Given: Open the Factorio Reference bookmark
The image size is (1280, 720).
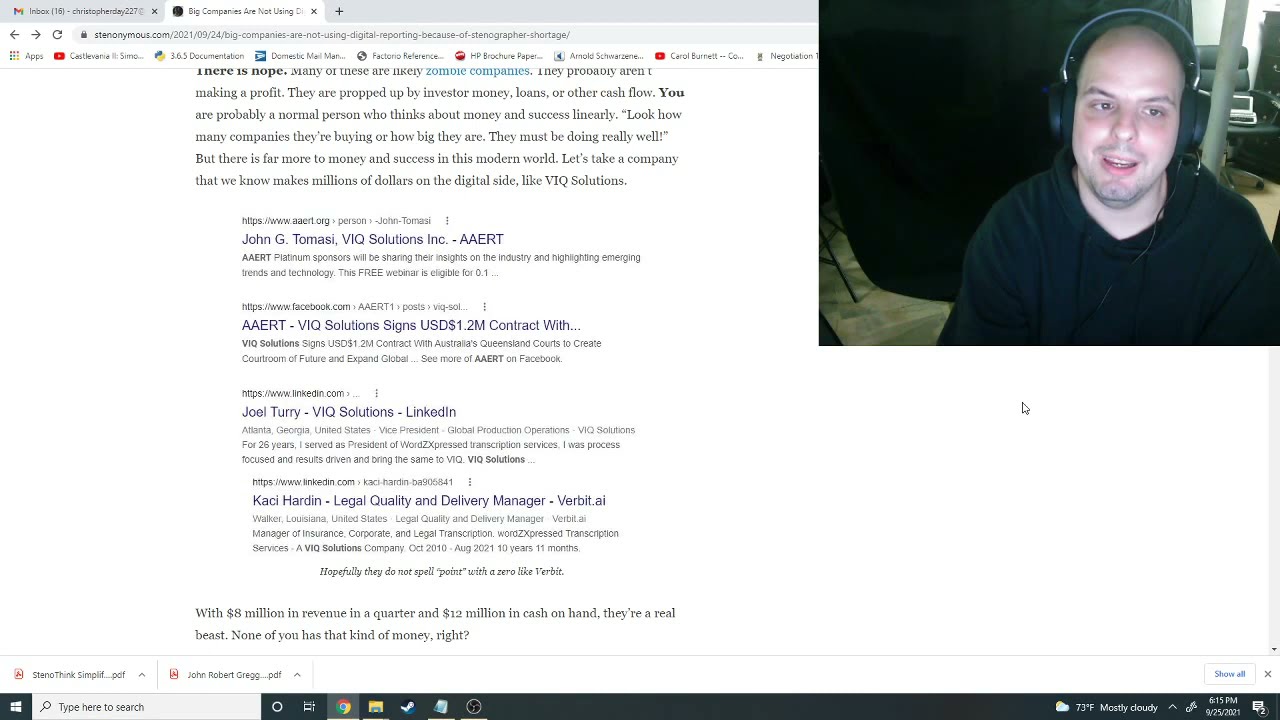Looking at the screenshot, I should coord(400,56).
